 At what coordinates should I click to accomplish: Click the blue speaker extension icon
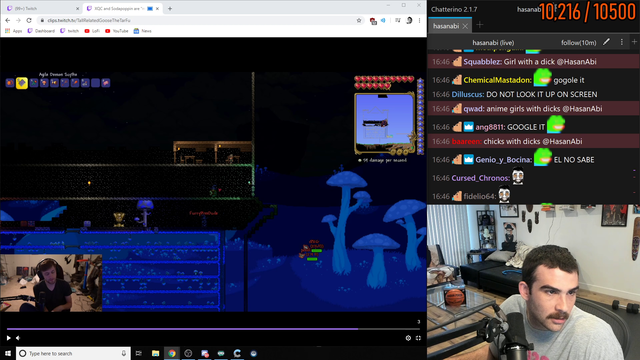click(x=383, y=20)
